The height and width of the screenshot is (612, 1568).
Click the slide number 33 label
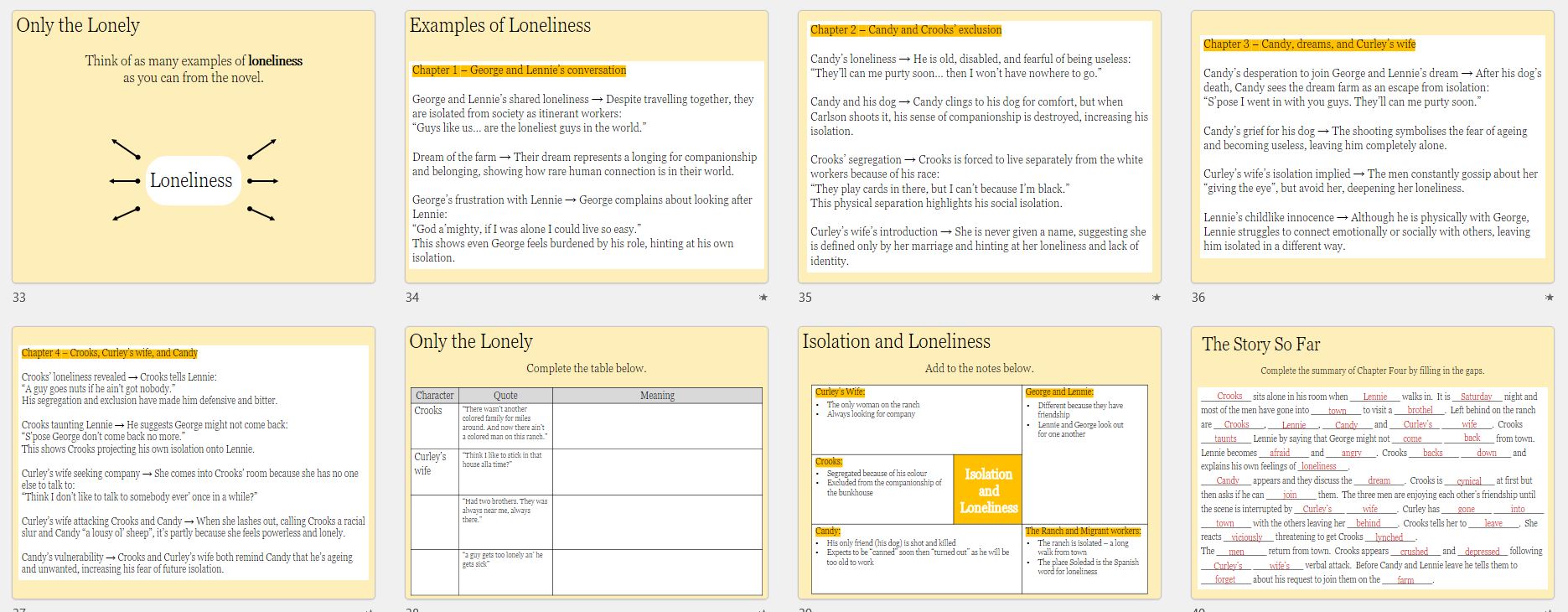19,298
